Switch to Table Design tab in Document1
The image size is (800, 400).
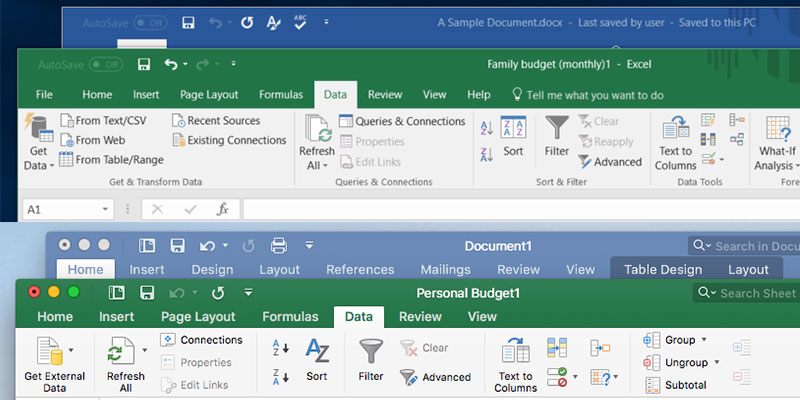tap(662, 270)
